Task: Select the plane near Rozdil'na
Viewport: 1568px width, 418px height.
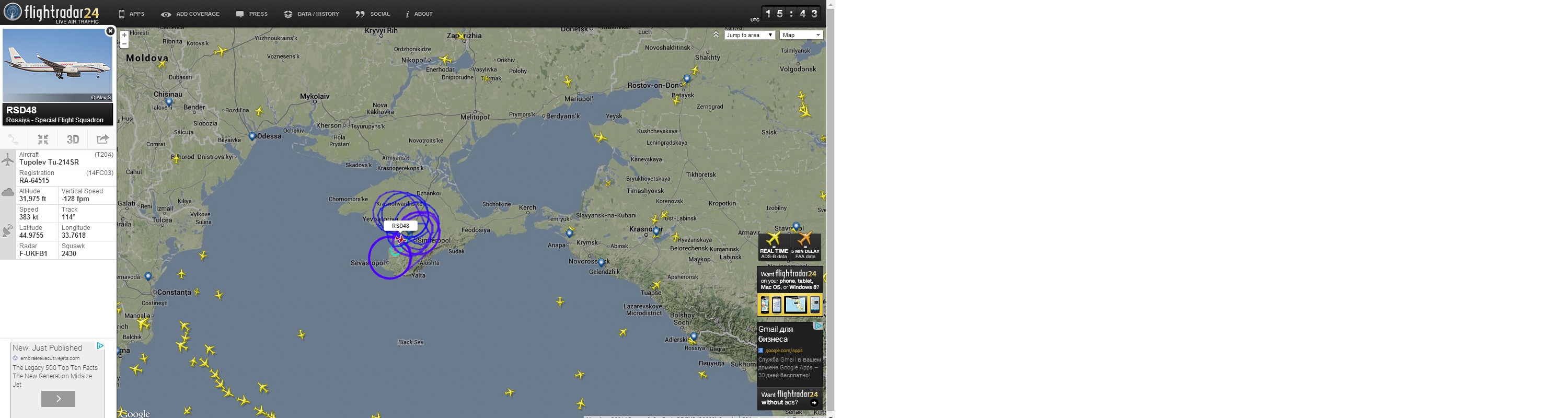Action: [x=260, y=111]
